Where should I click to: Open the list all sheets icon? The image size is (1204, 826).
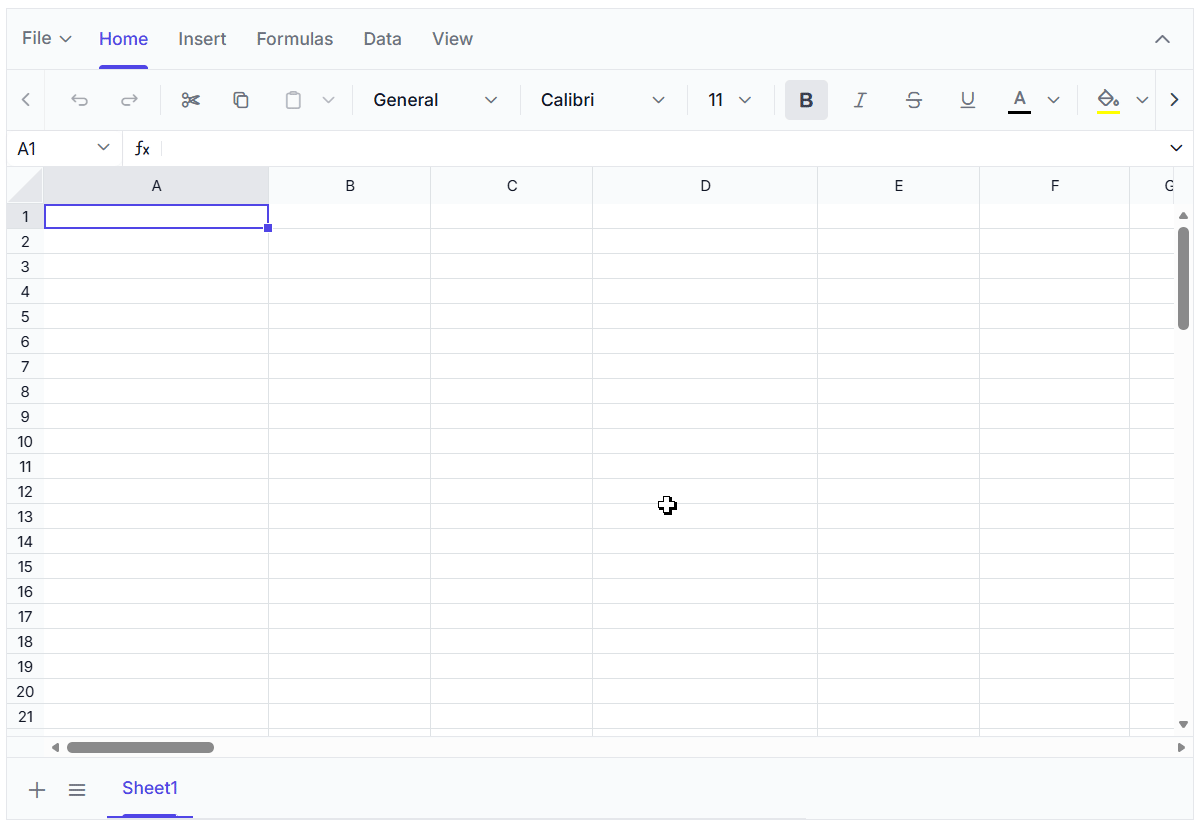(x=77, y=790)
